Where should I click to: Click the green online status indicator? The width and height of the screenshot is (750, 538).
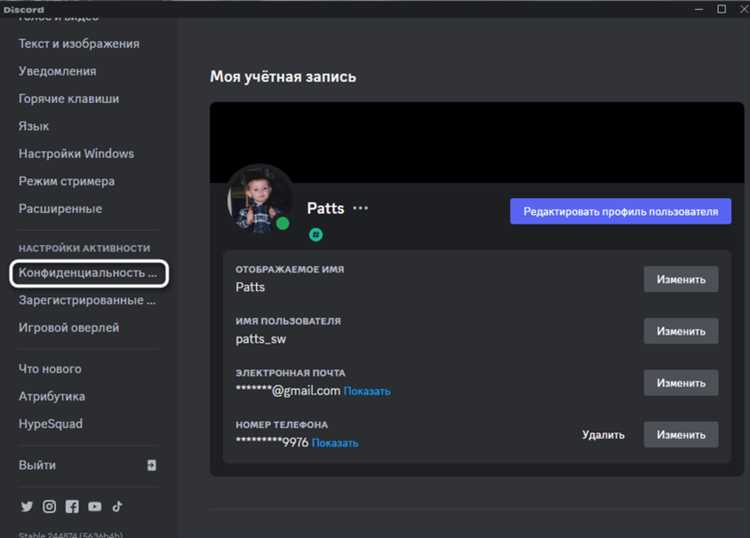pos(283,223)
